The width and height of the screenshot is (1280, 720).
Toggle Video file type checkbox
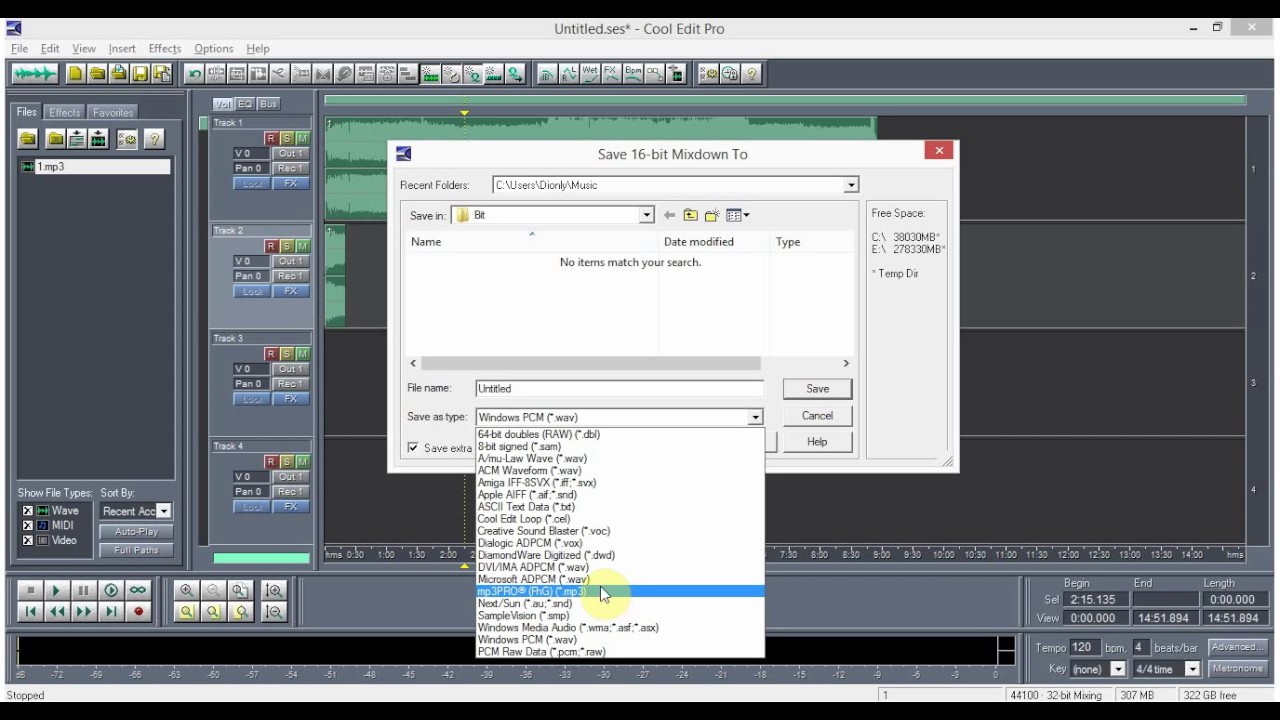click(28, 541)
